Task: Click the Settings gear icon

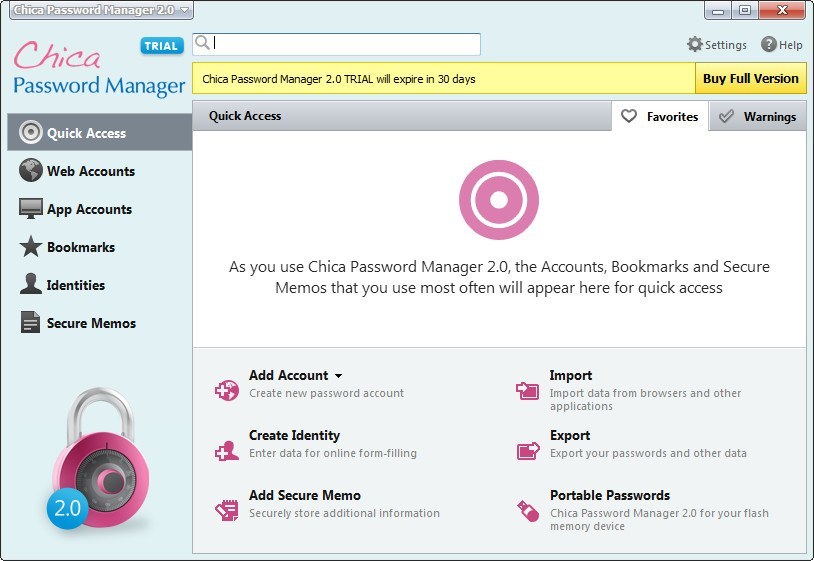Action: pyautogui.click(x=695, y=45)
